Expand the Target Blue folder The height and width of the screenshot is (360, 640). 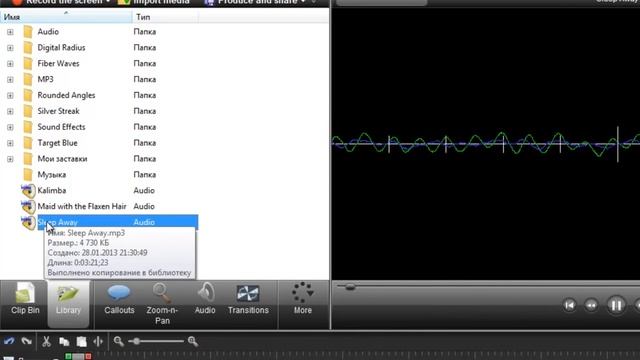click(x=10, y=143)
